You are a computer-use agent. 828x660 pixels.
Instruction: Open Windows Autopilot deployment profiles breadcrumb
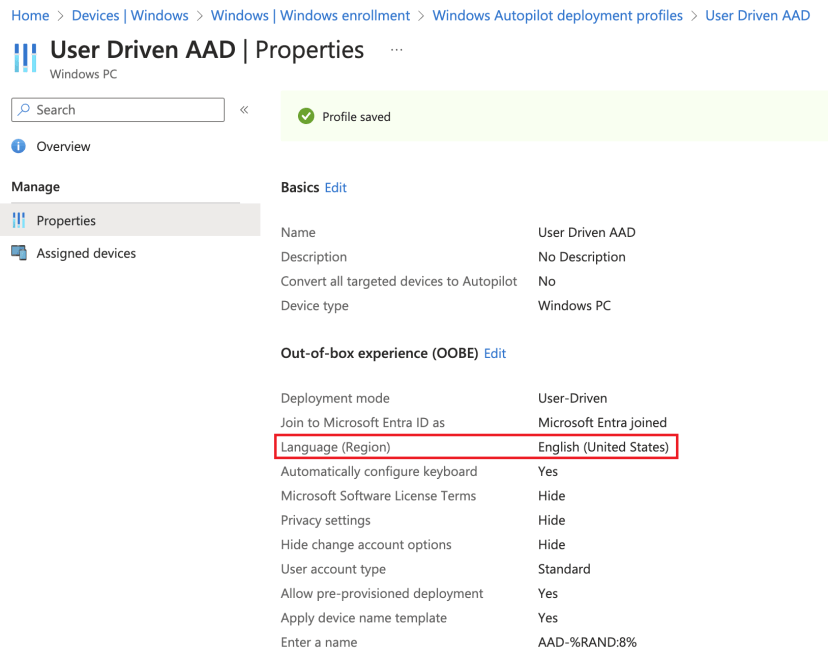coord(558,15)
